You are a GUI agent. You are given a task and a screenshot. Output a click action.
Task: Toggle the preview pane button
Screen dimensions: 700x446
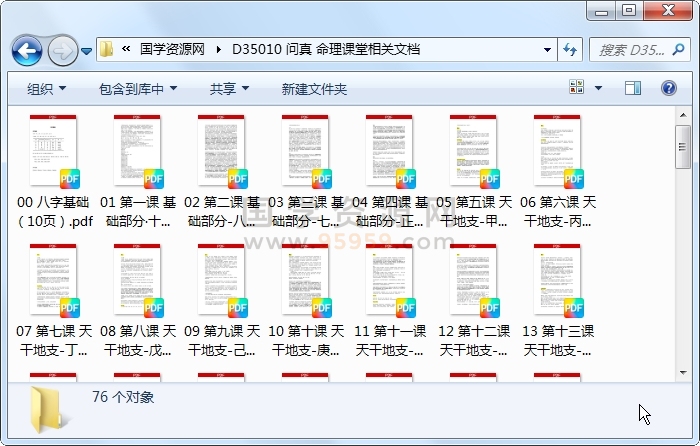633,88
